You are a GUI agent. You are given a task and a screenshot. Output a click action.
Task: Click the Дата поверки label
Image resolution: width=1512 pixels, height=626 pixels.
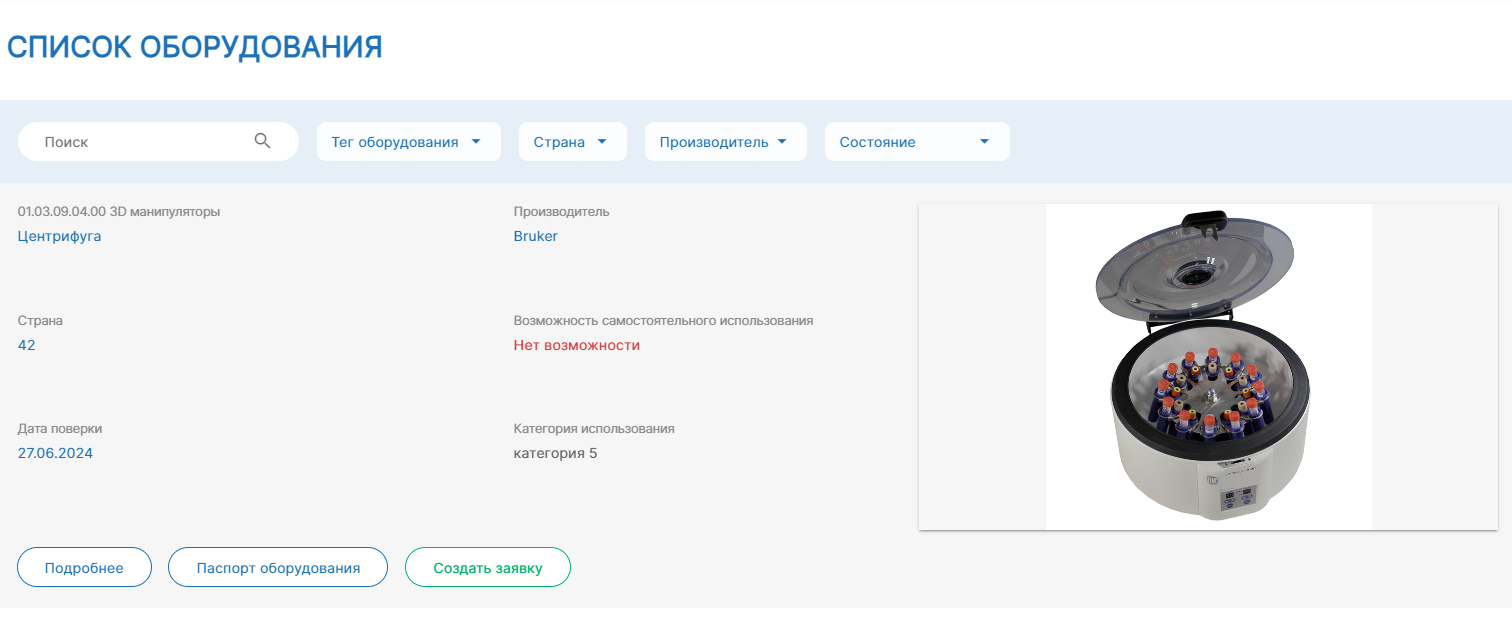tap(60, 428)
